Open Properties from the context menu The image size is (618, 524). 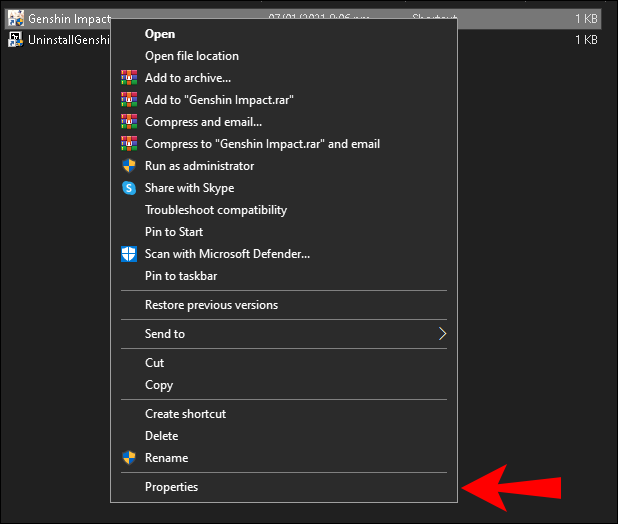click(172, 487)
